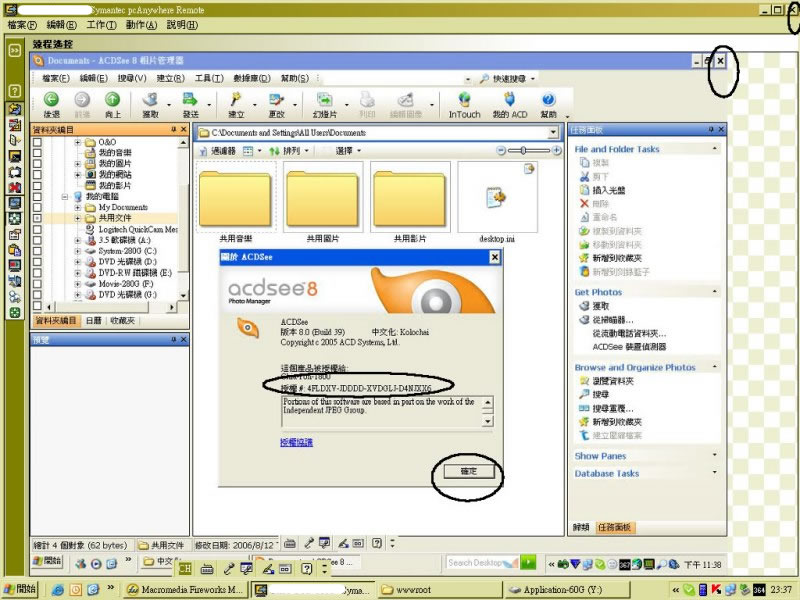Click the license text box down scroll arrow
This screenshot has height=600, width=800.
coord(488,421)
